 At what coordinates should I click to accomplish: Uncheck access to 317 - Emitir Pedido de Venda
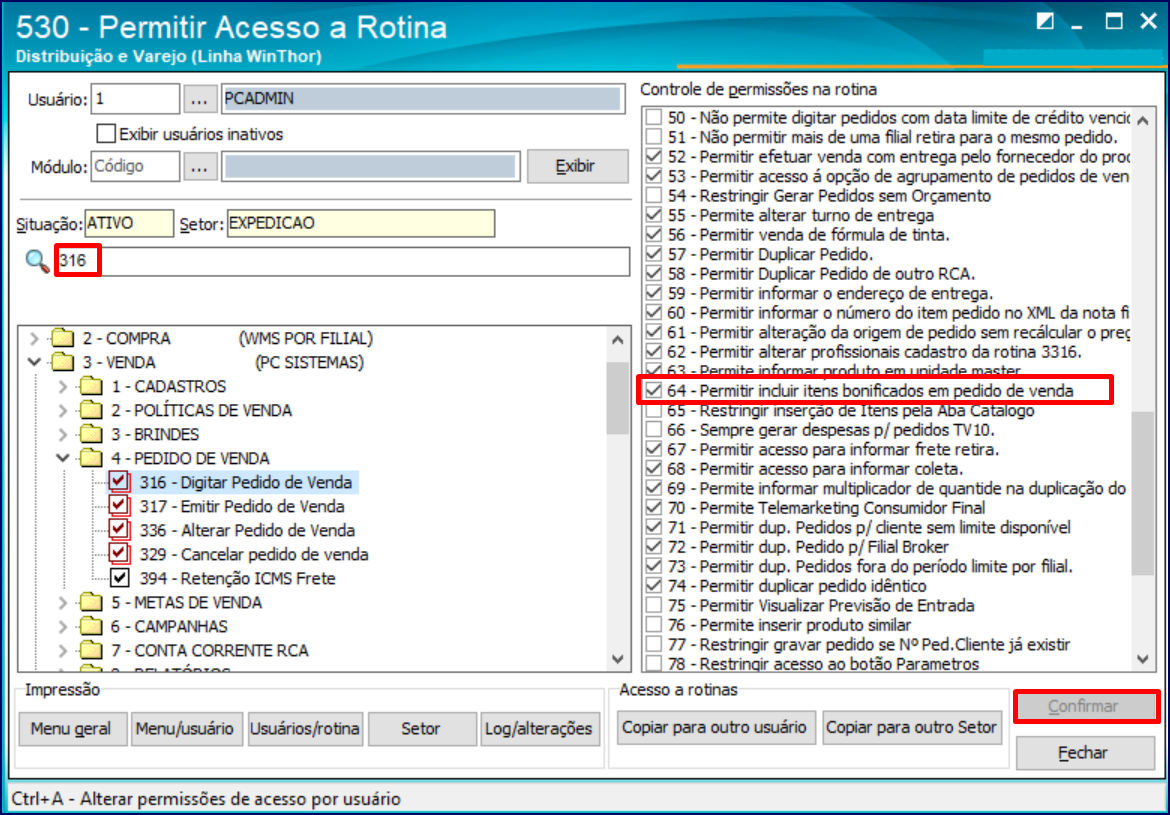pyautogui.click(x=119, y=506)
